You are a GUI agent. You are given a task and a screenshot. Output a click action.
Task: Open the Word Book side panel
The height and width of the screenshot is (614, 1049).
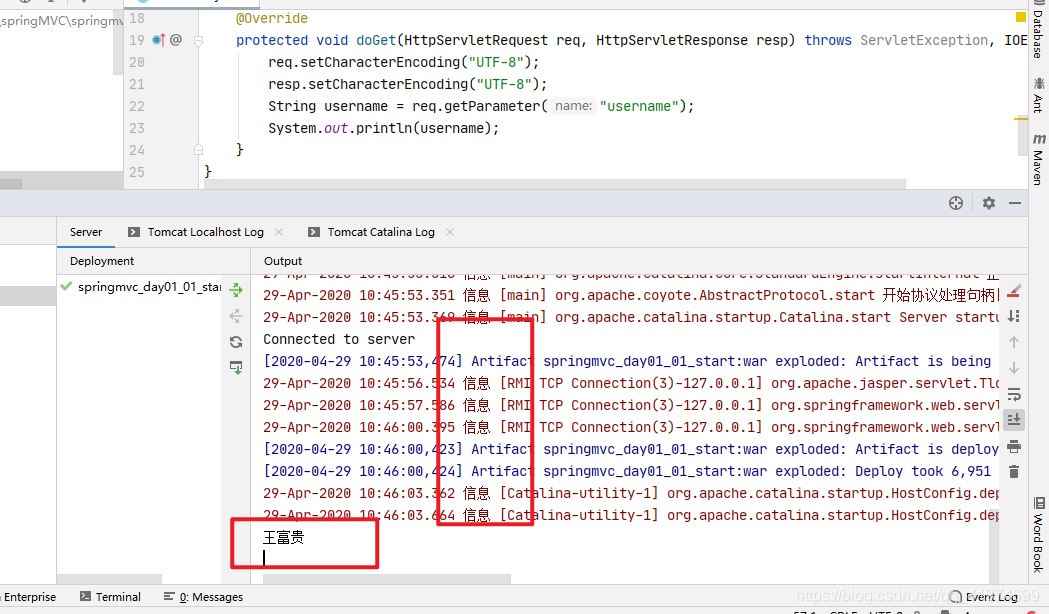[1038, 535]
